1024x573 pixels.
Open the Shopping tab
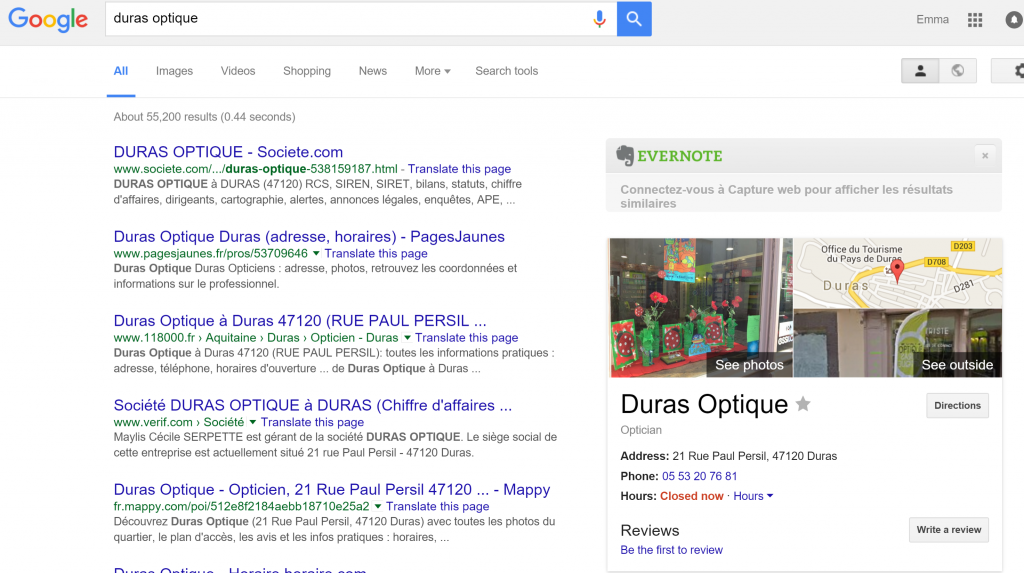(x=307, y=71)
